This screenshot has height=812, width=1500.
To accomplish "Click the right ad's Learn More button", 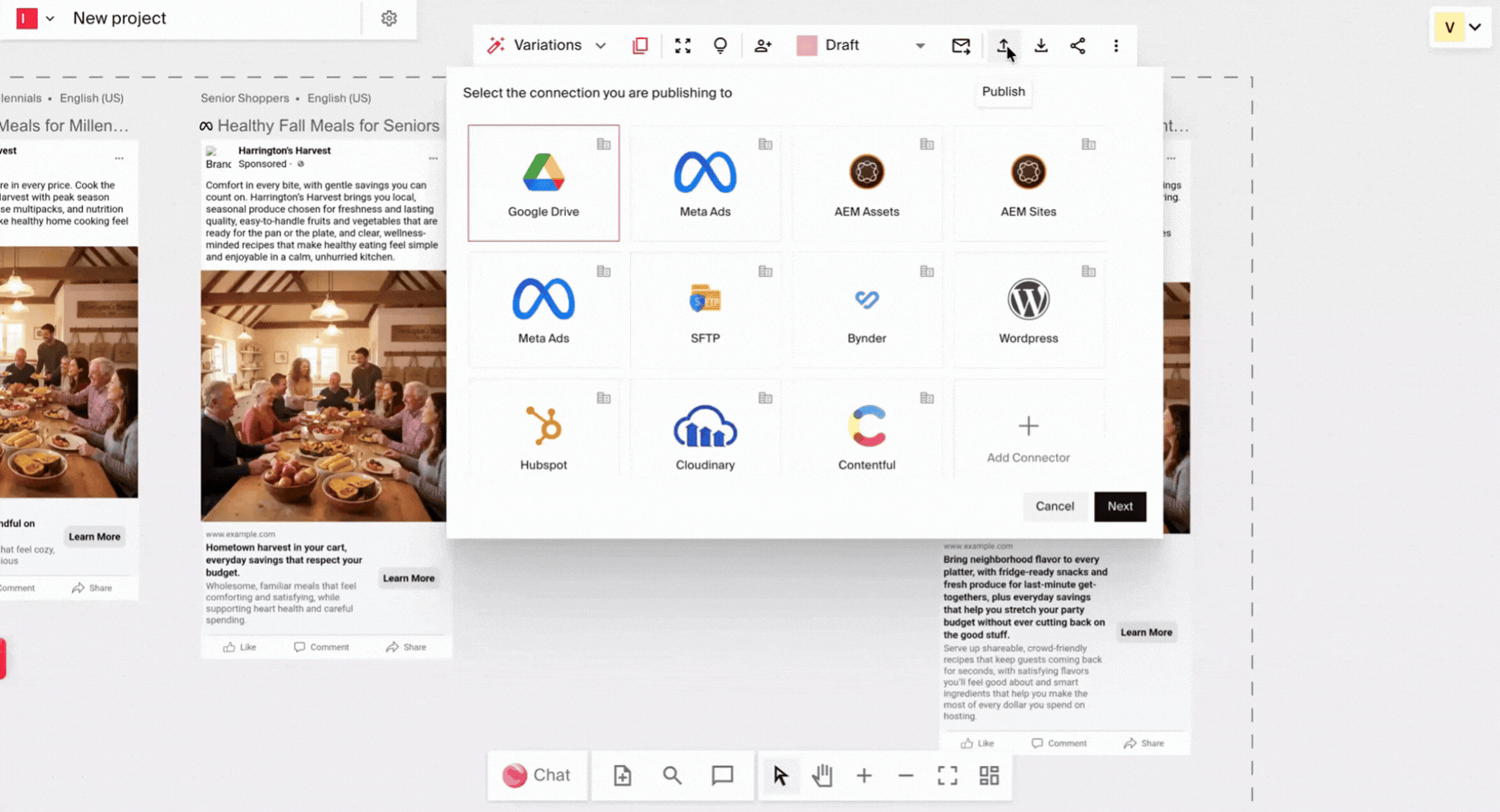I will pyautogui.click(x=1146, y=632).
